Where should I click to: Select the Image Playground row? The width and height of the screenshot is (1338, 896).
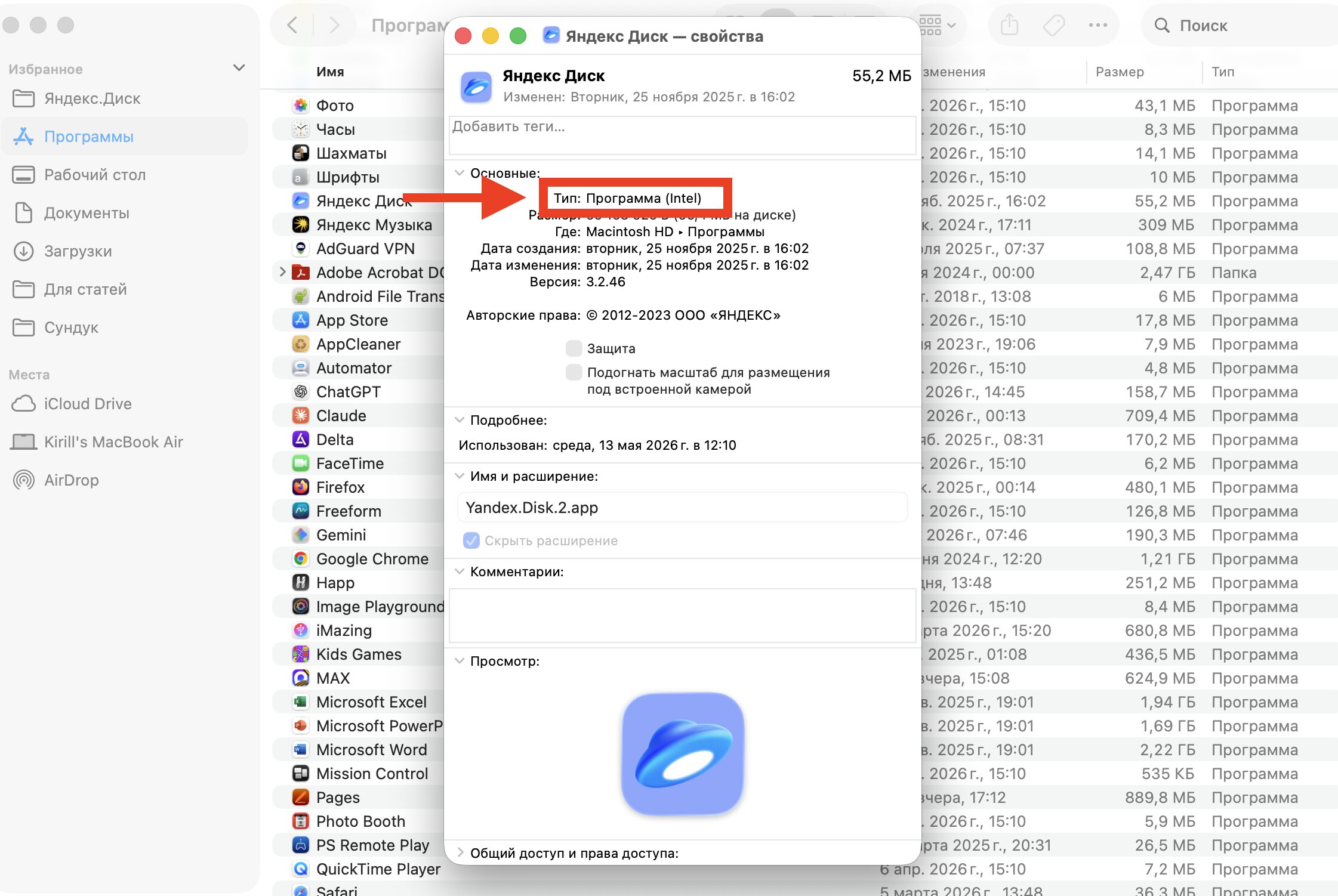click(358, 607)
